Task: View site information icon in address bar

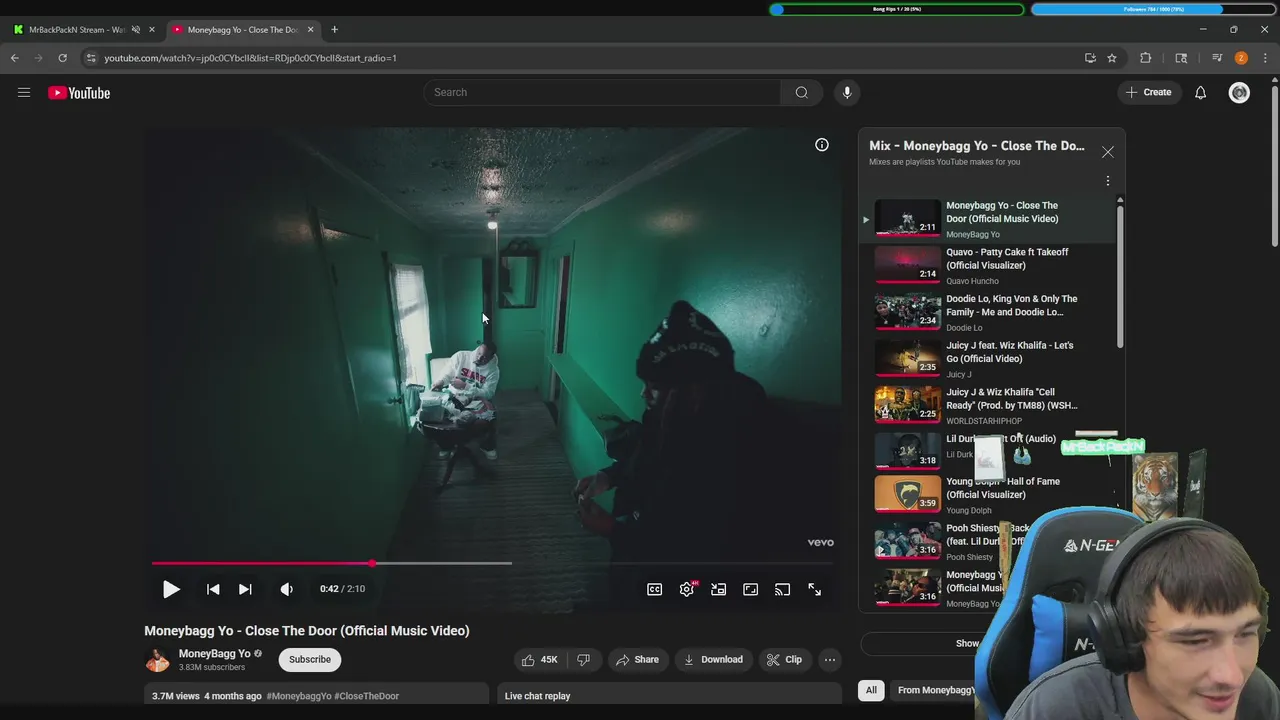Action: click(x=91, y=58)
